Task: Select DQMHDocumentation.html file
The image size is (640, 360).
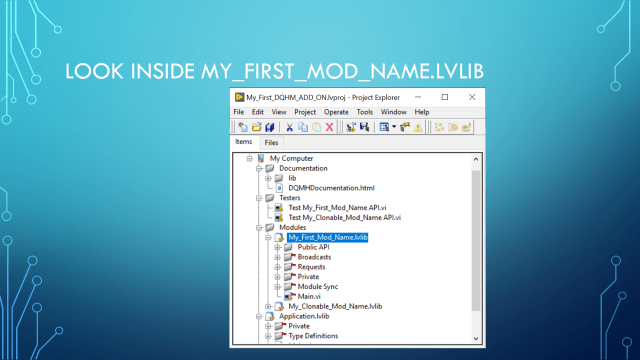Action: coord(331,188)
